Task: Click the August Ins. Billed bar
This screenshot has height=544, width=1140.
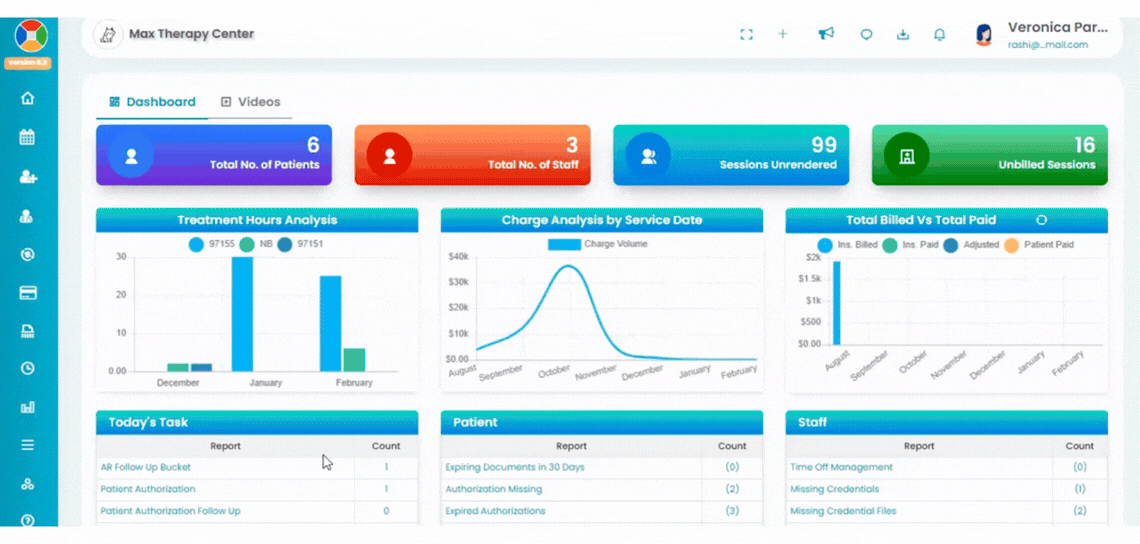Action: point(837,303)
